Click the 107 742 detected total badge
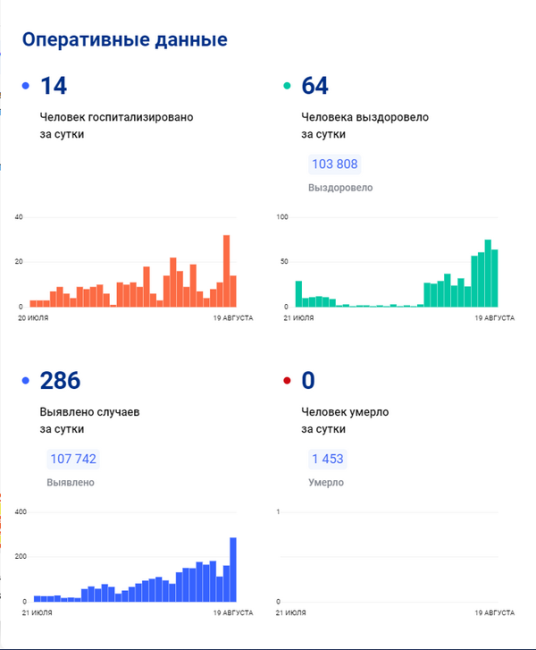 coord(73,459)
